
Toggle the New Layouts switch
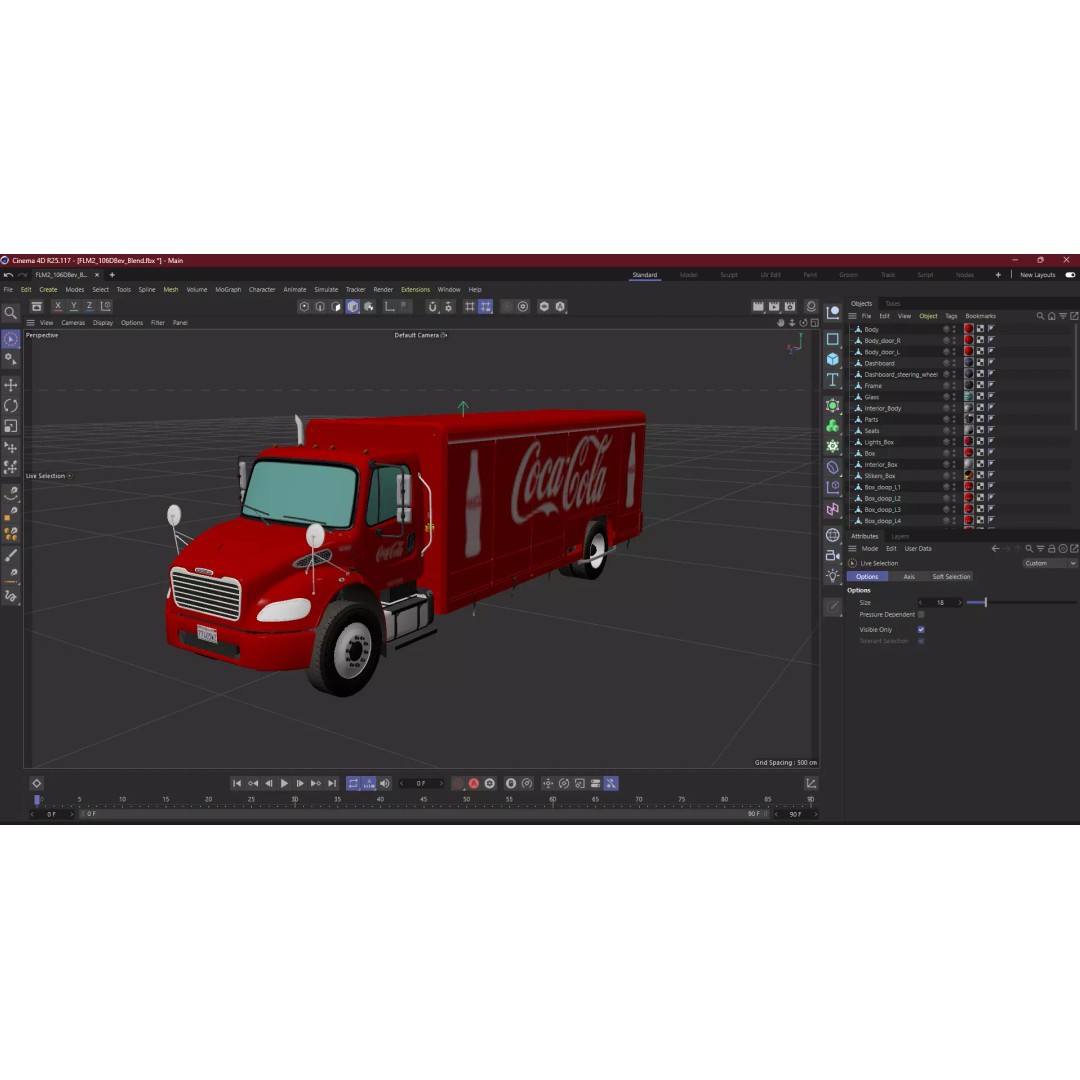pyautogui.click(x=1070, y=275)
